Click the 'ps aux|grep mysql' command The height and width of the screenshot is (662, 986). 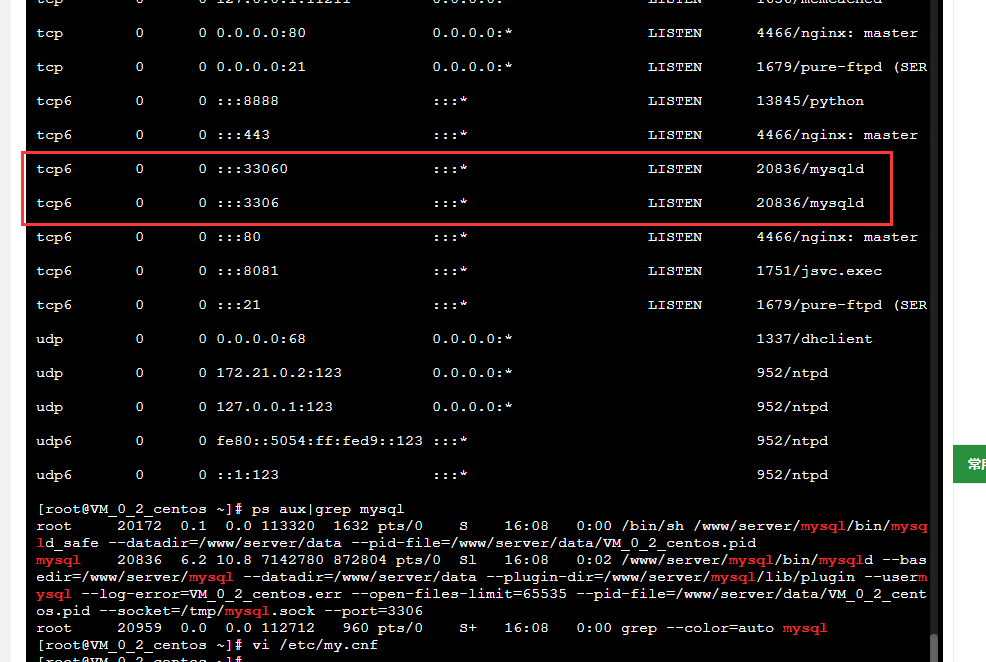pyautogui.click(x=328, y=509)
